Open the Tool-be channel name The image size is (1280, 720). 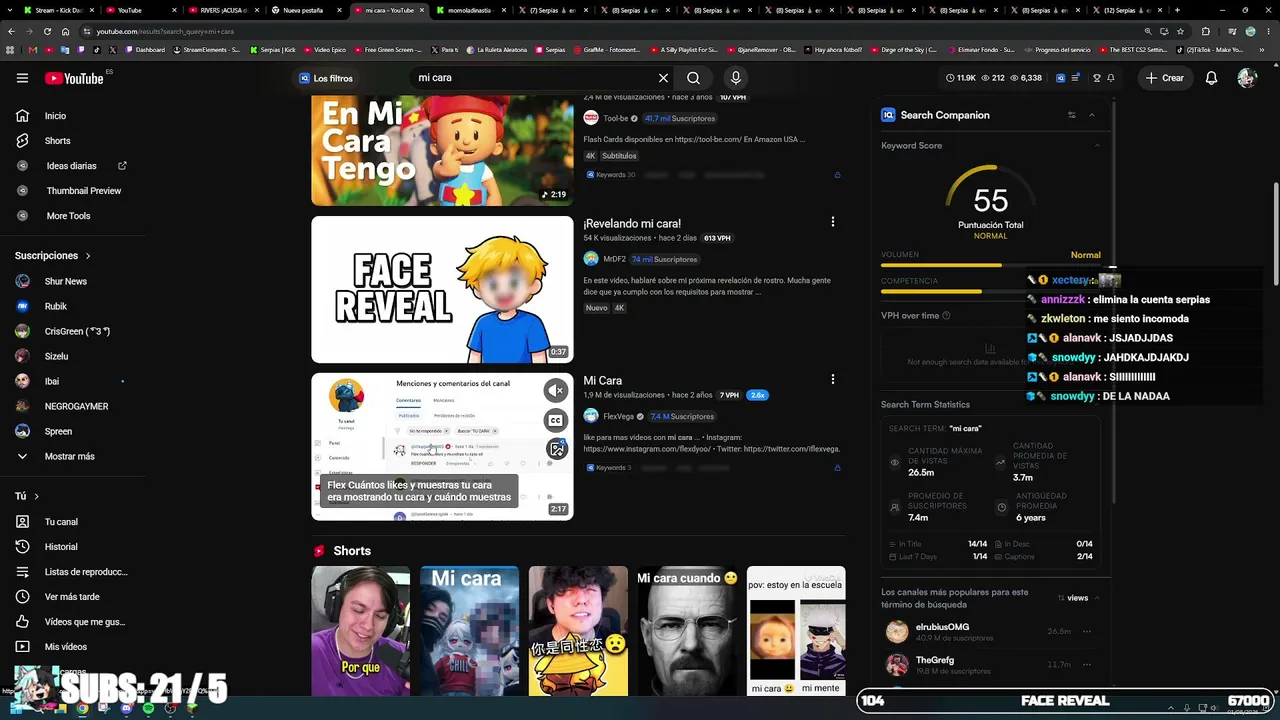pos(615,118)
